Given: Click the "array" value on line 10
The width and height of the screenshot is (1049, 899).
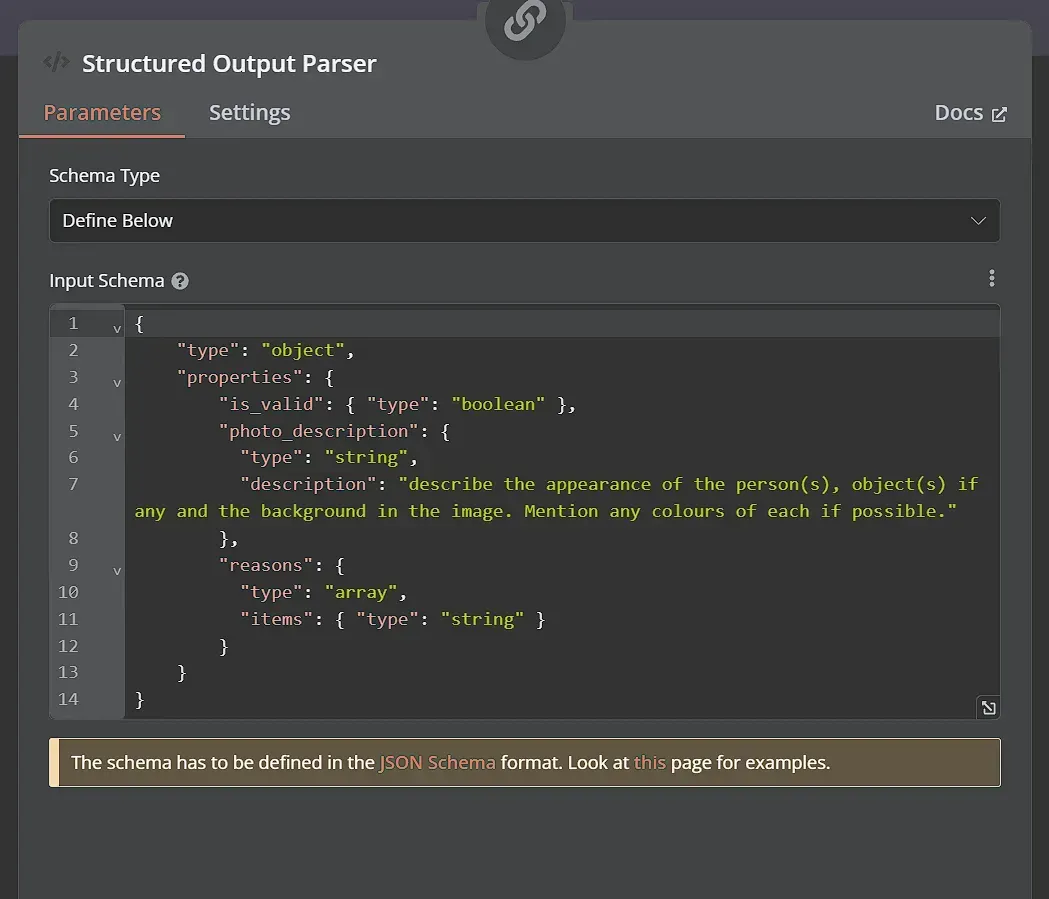Looking at the screenshot, I should 361,593.
